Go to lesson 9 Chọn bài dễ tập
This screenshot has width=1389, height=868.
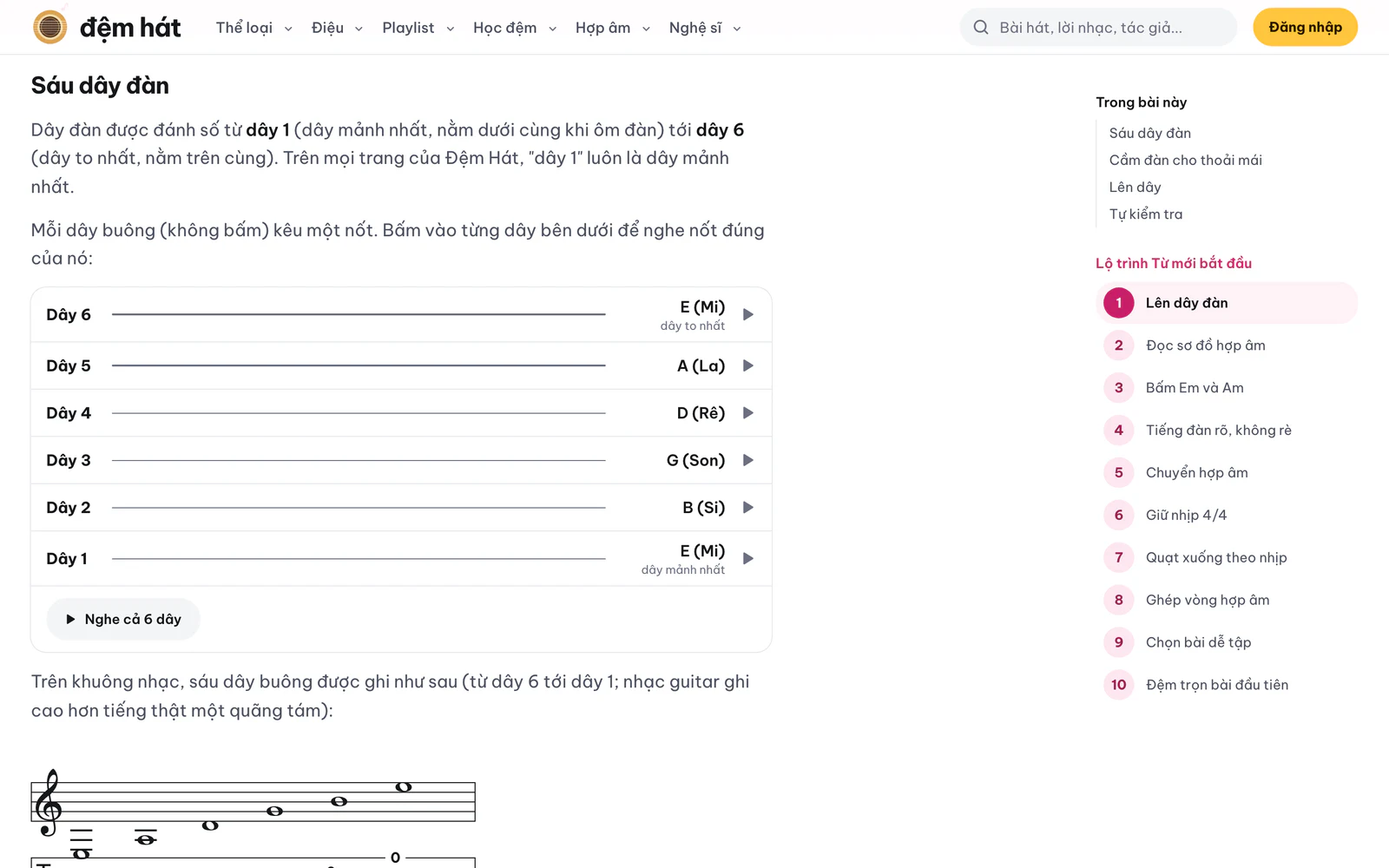(1227, 642)
